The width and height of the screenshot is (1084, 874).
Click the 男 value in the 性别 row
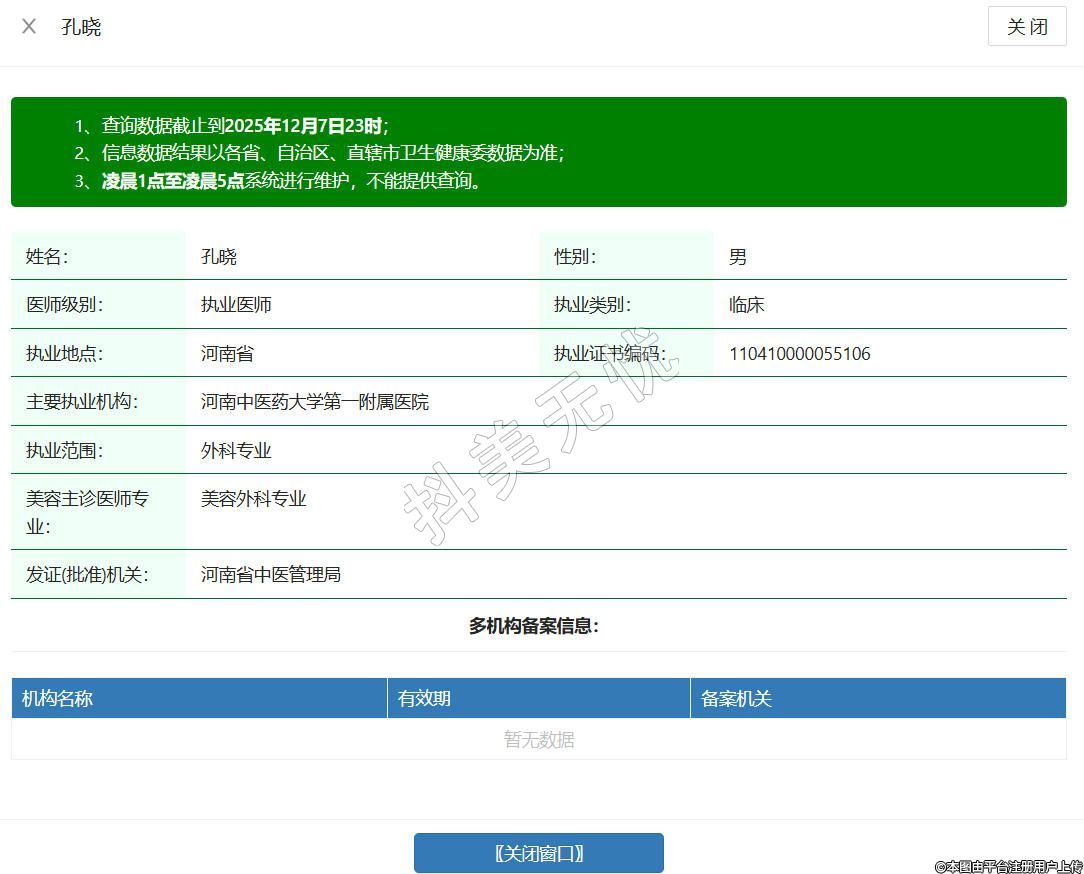coord(738,257)
